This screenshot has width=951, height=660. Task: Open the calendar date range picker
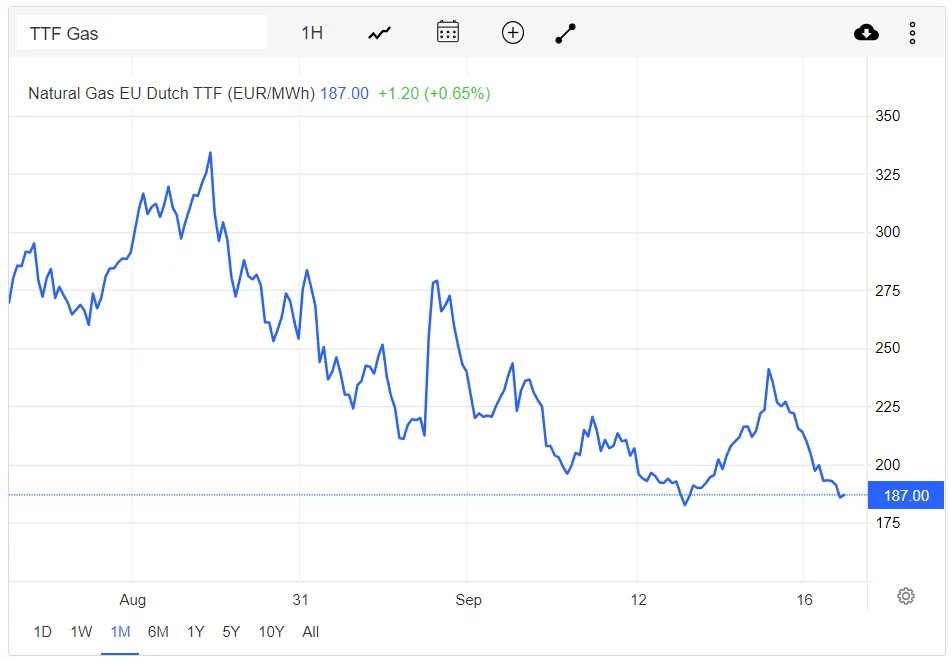click(448, 32)
